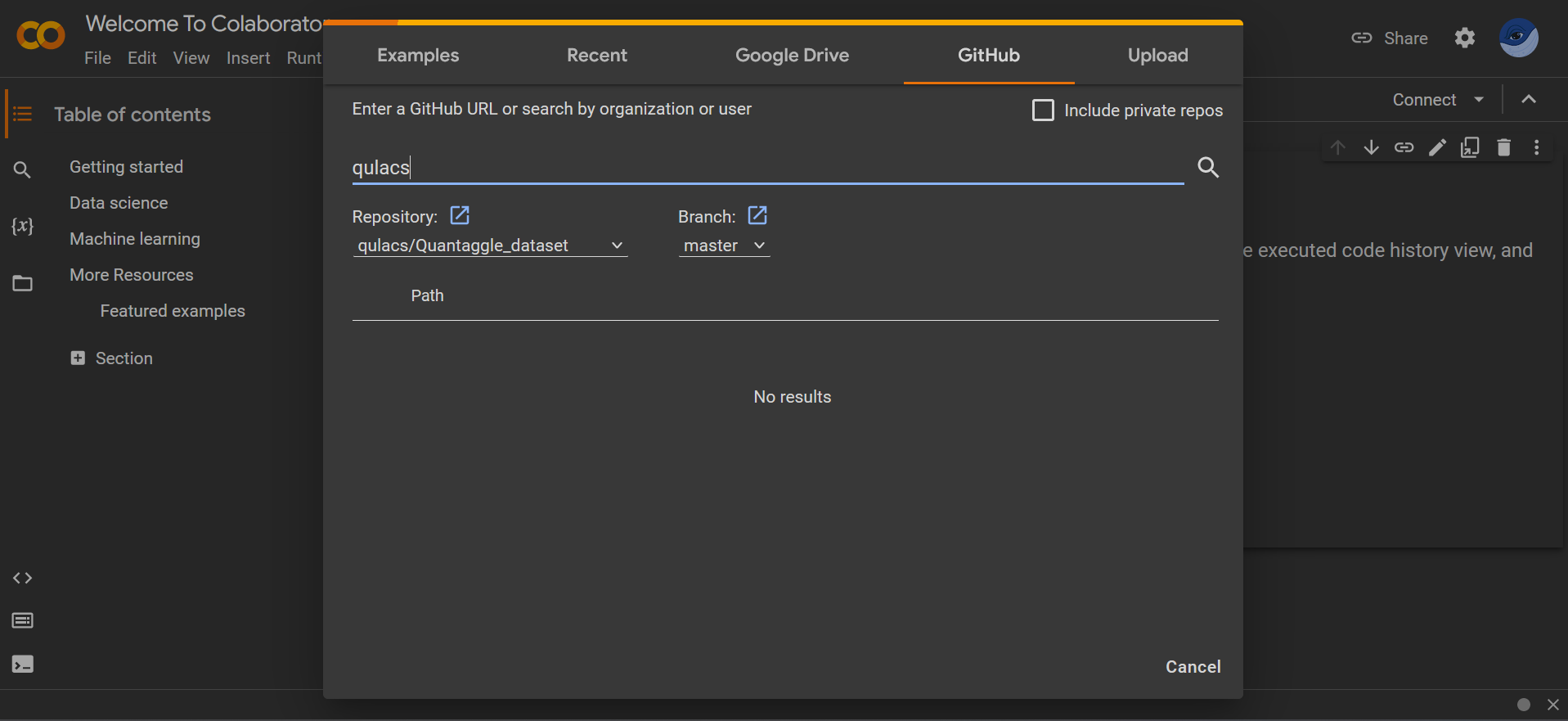The image size is (1568, 721).
Task: Open the Edit menu
Action: click(142, 58)
